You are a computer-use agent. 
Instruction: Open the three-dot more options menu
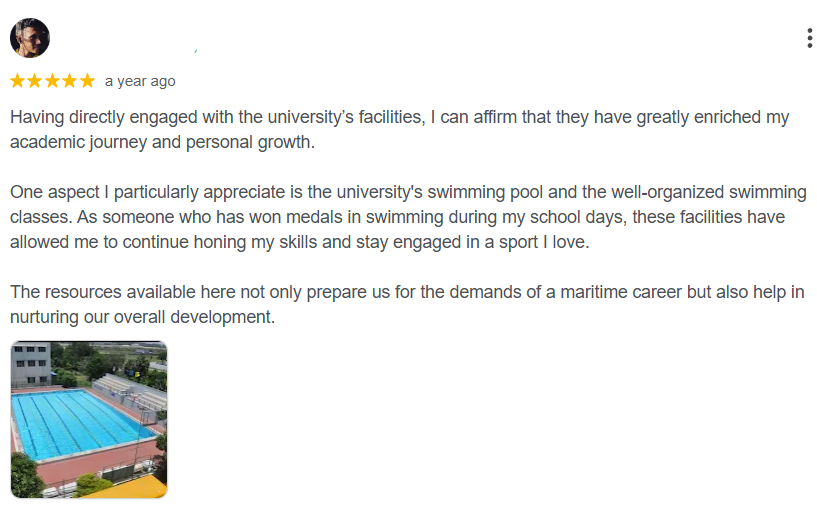[x=808, y=39]
